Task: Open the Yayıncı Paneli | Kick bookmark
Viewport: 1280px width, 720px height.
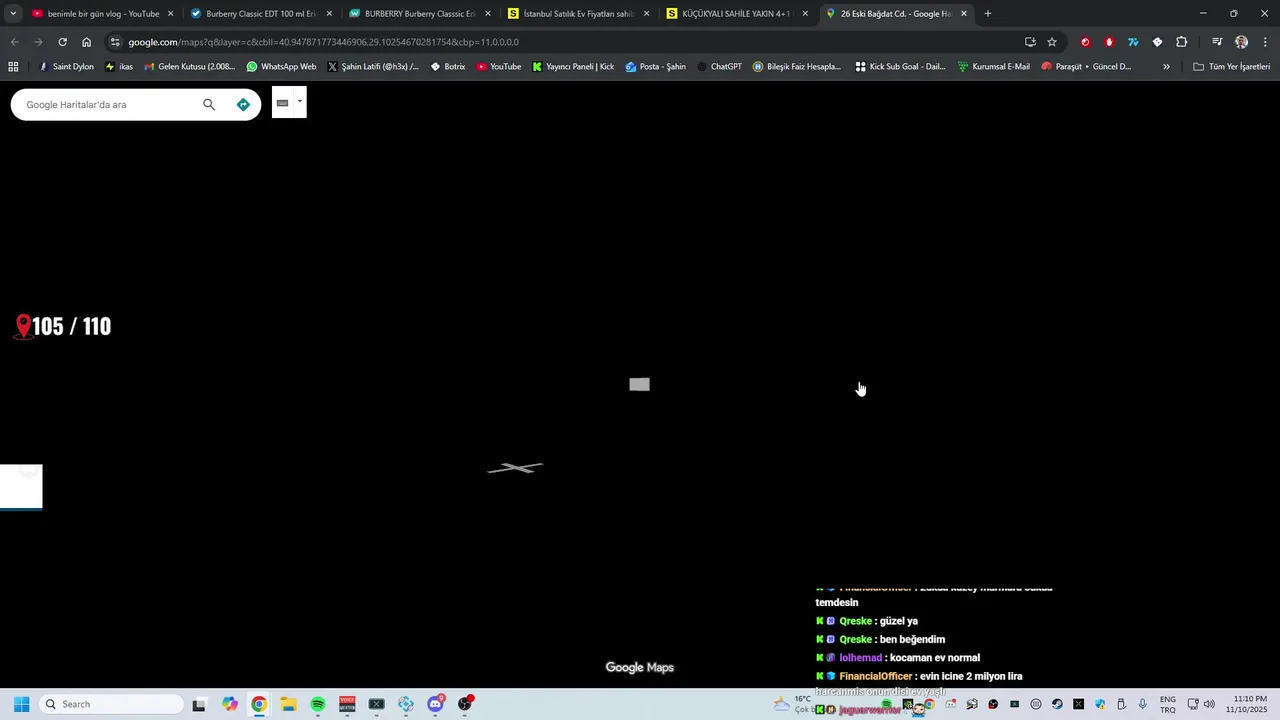Action: [x=573, y=67]
